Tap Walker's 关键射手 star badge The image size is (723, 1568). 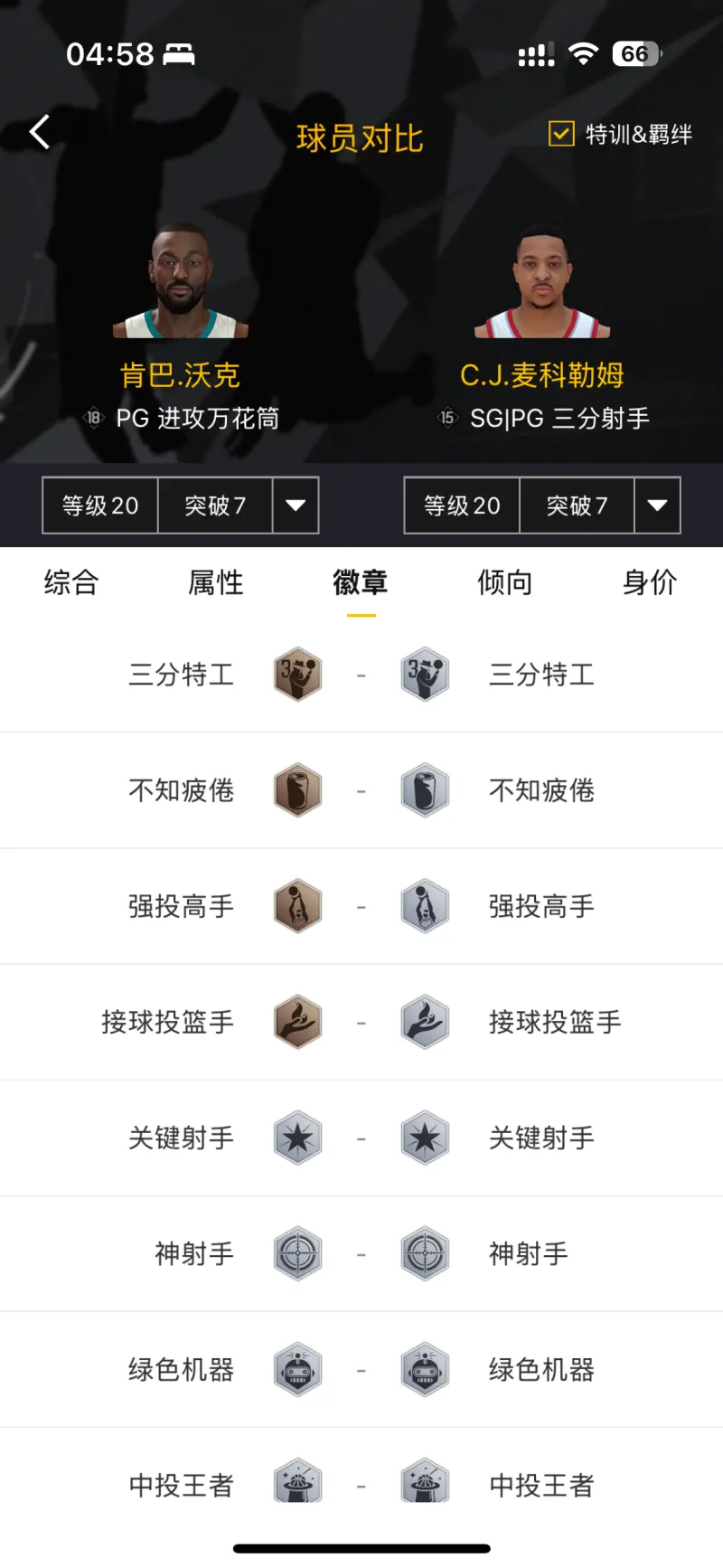(298, 1138)
